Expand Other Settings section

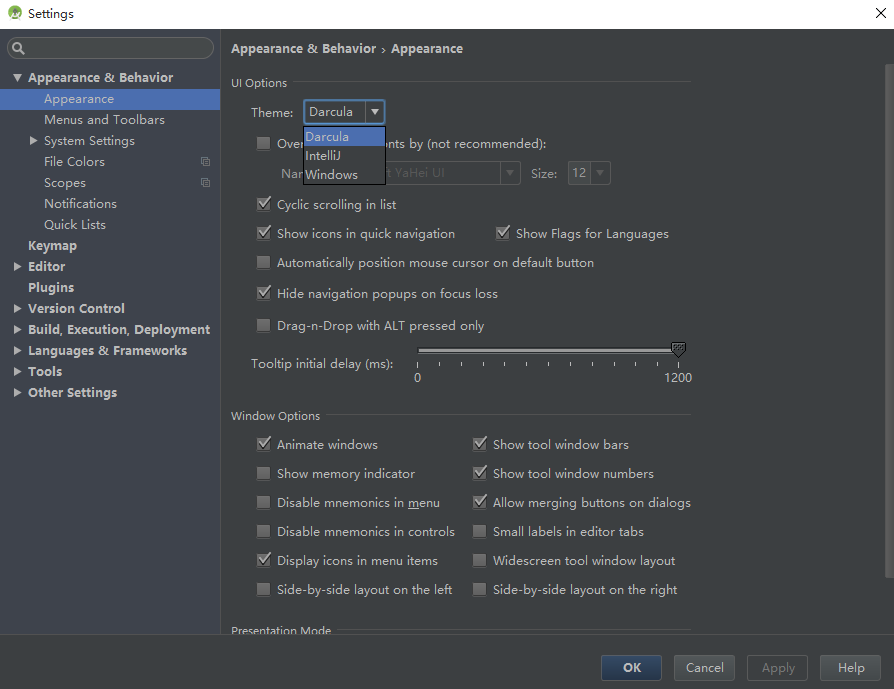pyautogui.click(x=17, y=392)
